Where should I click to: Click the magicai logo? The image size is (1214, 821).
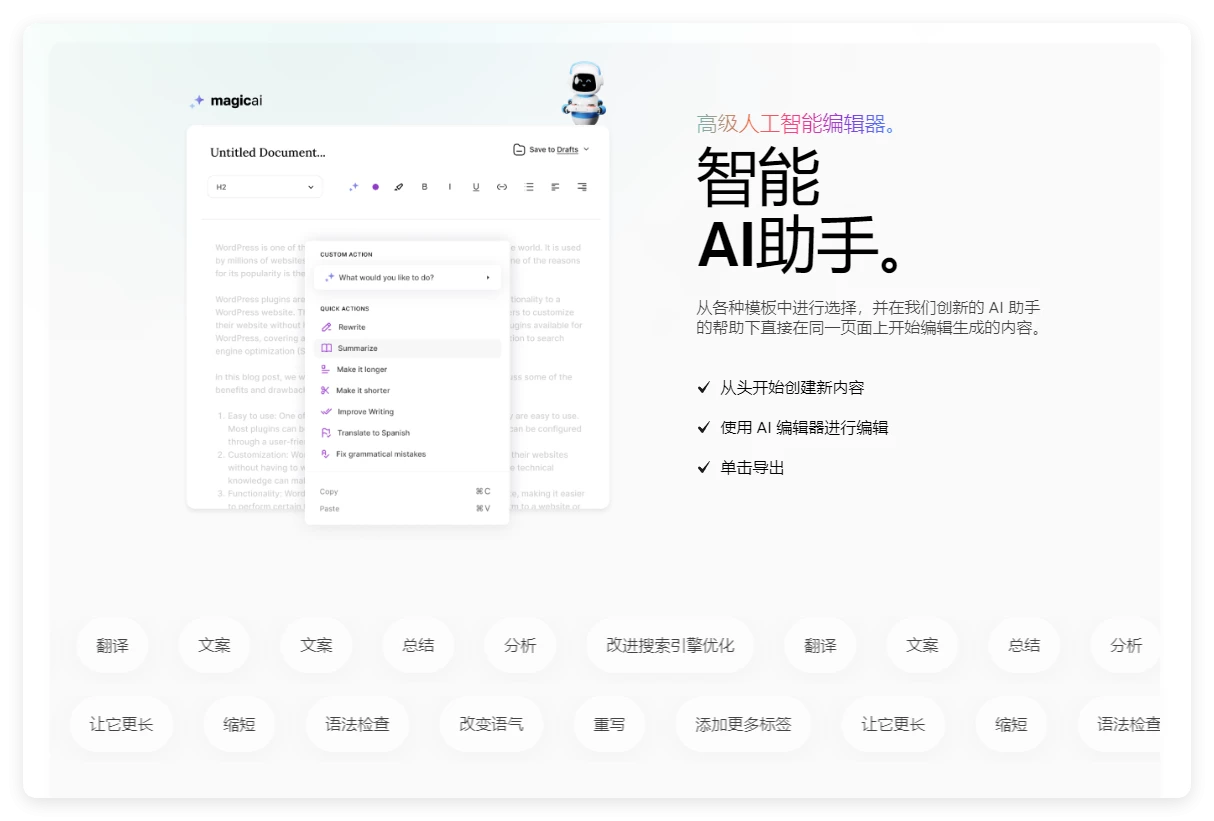[227, 101]
